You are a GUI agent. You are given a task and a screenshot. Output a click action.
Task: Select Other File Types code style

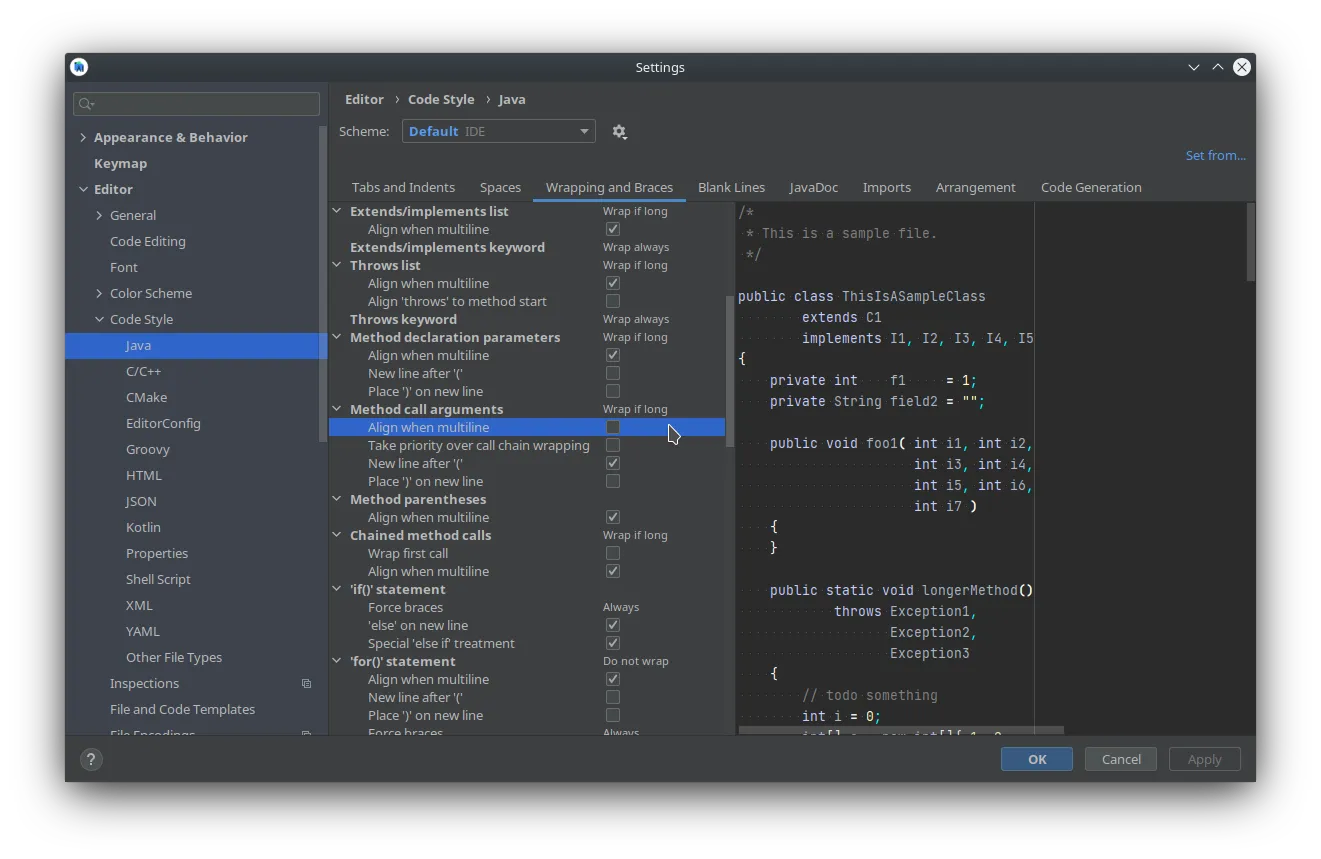pos(174,657)
